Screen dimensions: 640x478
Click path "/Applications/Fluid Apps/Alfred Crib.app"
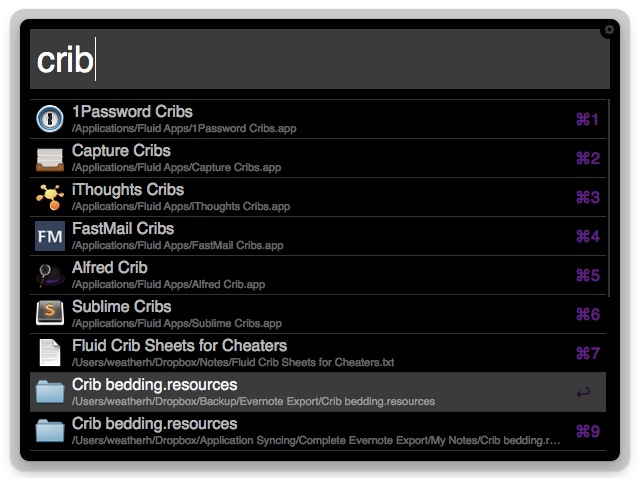tap(169, 285)
